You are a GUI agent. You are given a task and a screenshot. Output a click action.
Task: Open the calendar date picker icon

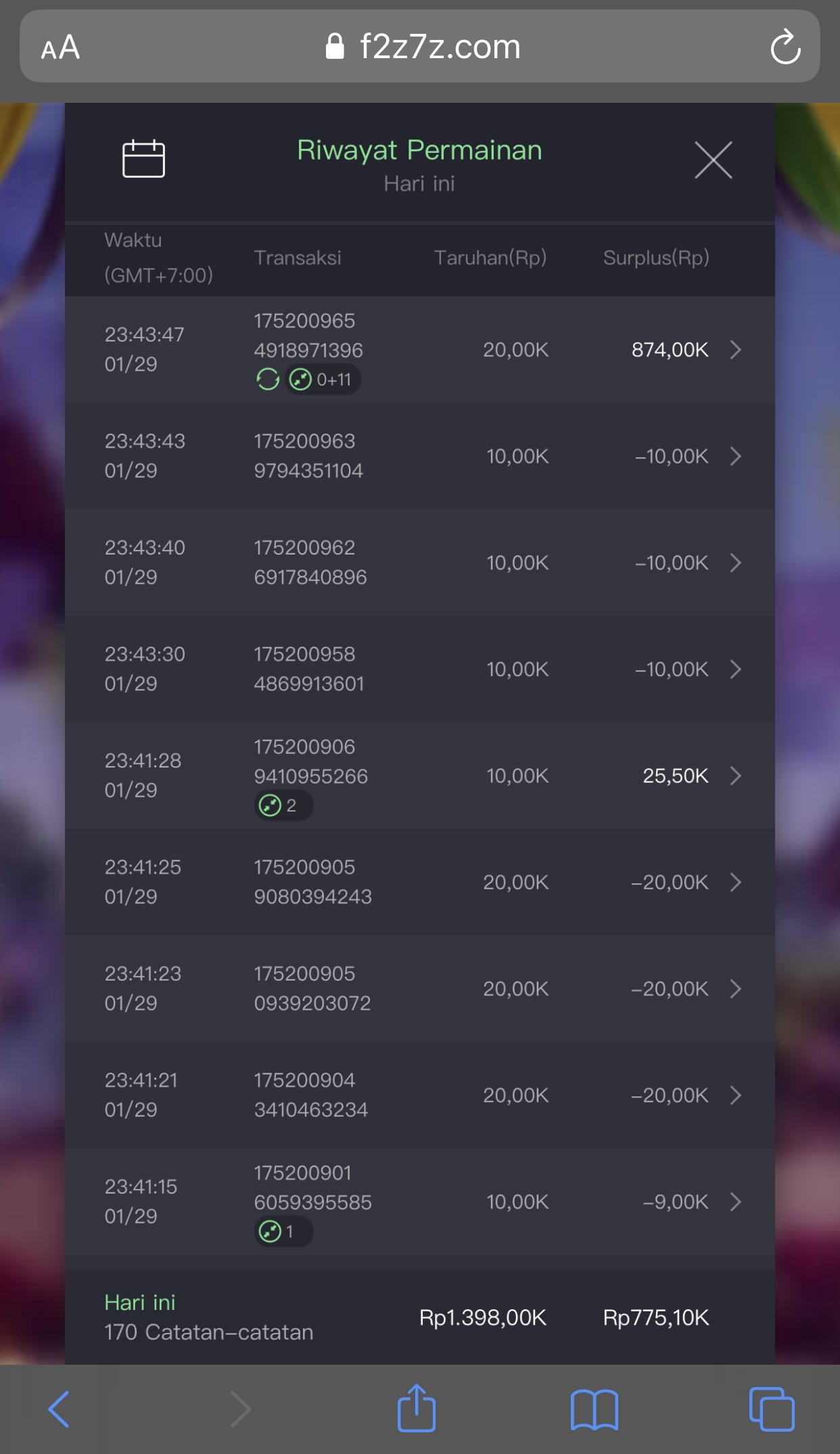(143, 159)
